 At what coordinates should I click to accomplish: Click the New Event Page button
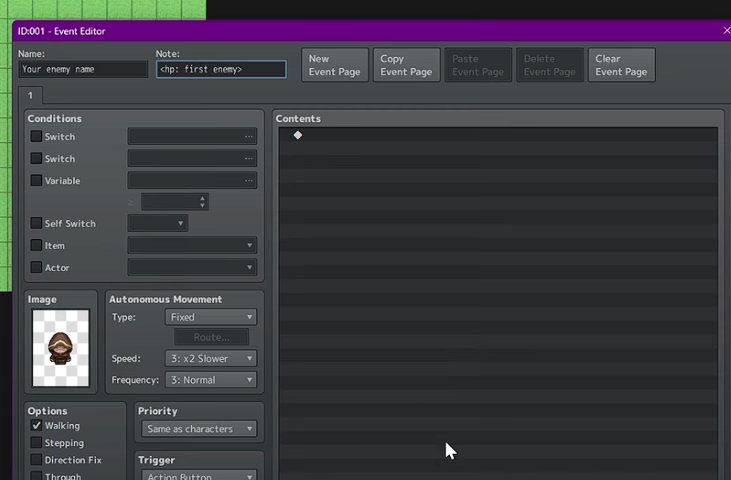(335, 65)
